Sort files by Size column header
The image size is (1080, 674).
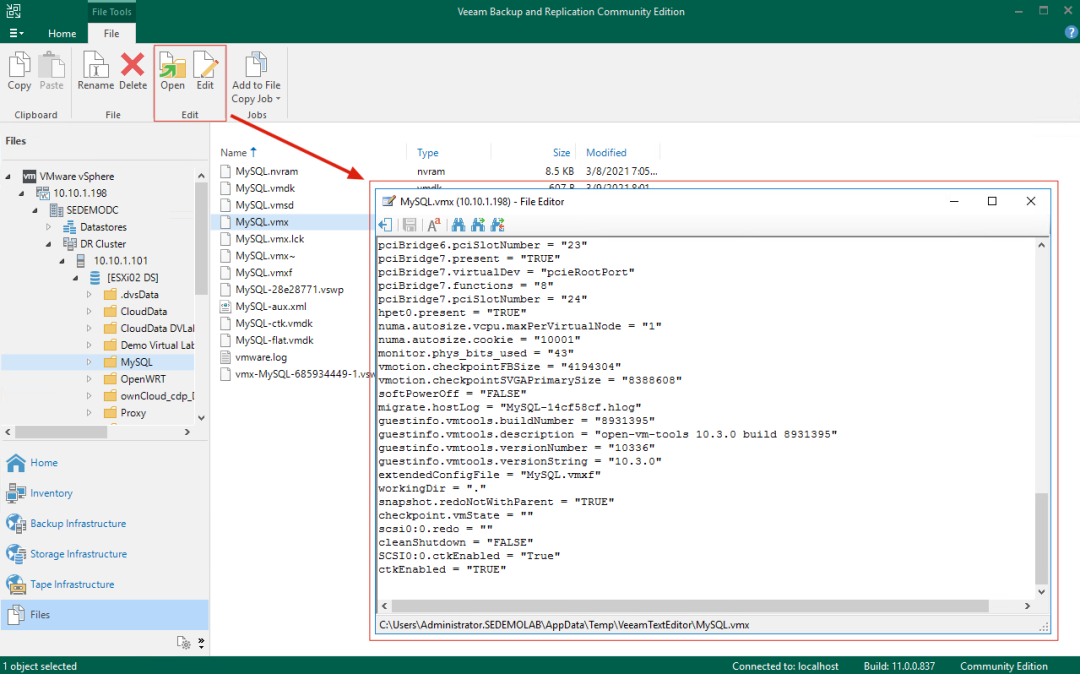coord(561,152)
